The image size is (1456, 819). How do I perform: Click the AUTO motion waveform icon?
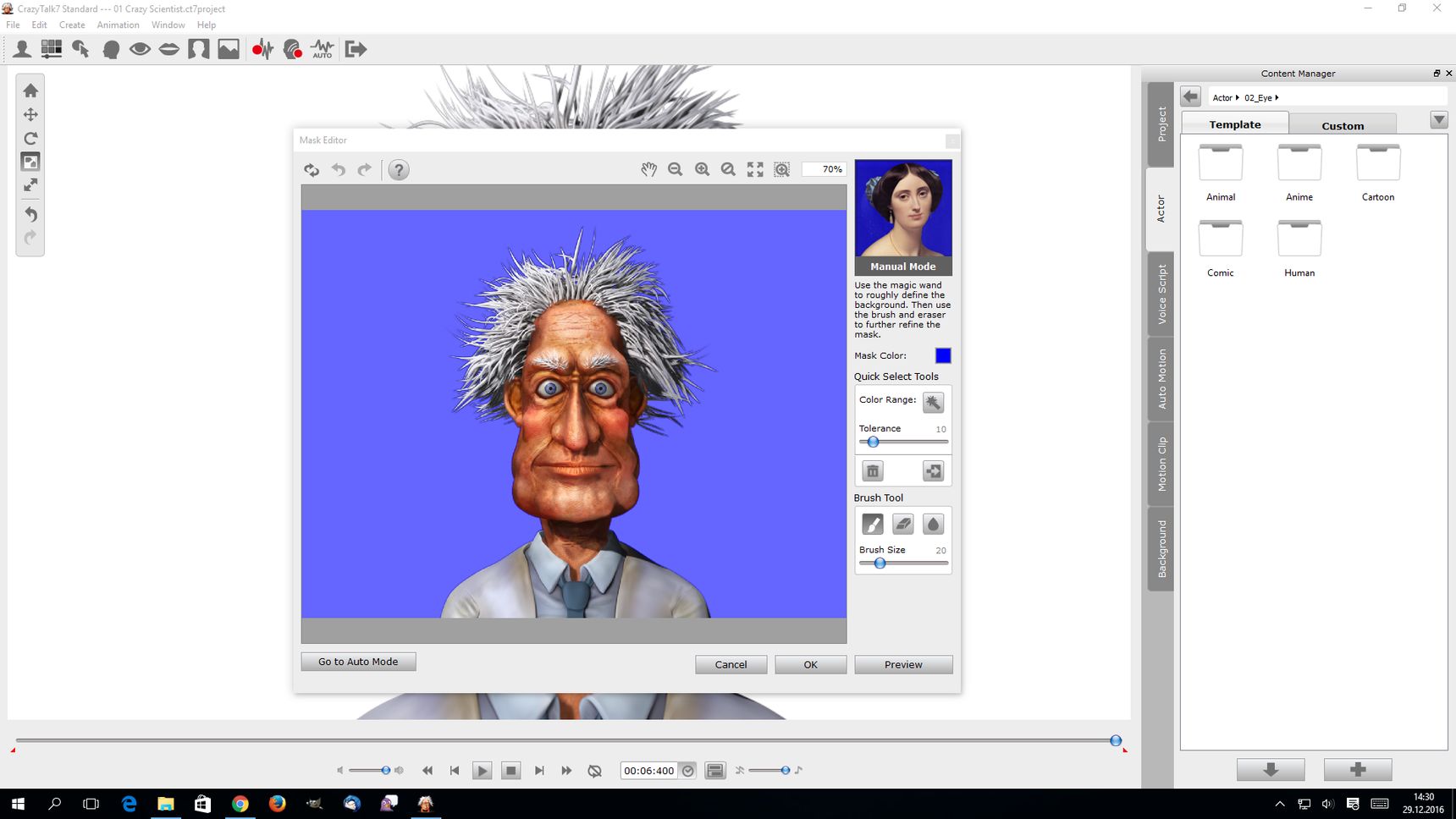323,49
